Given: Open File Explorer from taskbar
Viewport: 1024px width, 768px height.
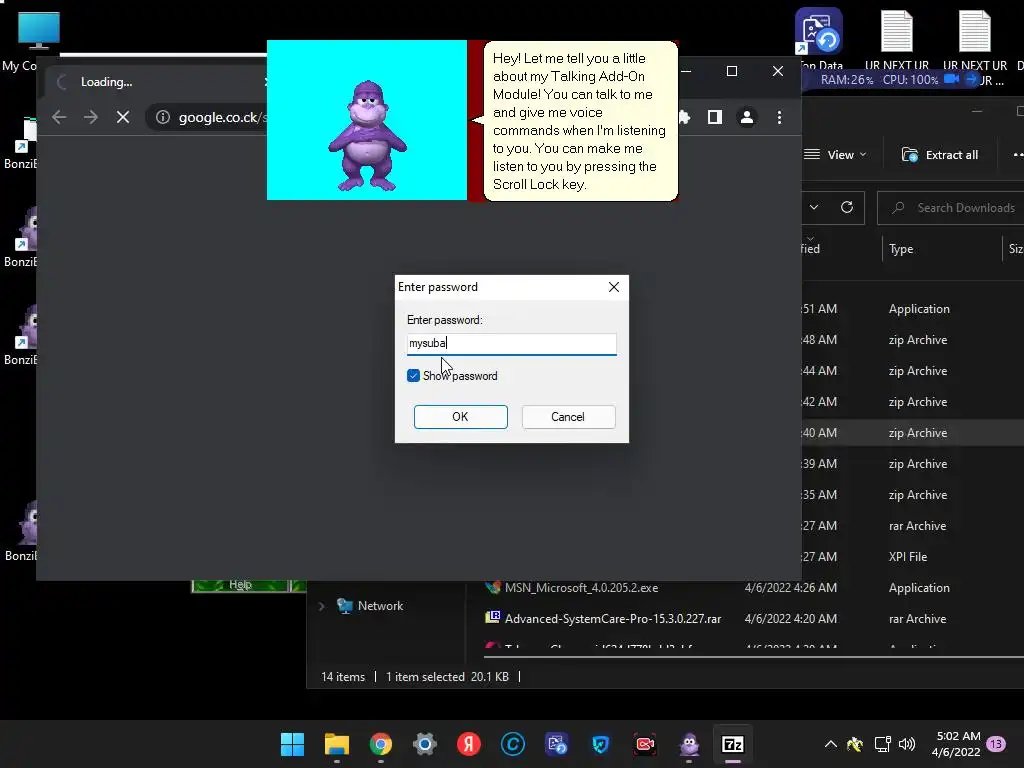Looking at the screenshot, I should pyautogui.click(x=336, y=744).
